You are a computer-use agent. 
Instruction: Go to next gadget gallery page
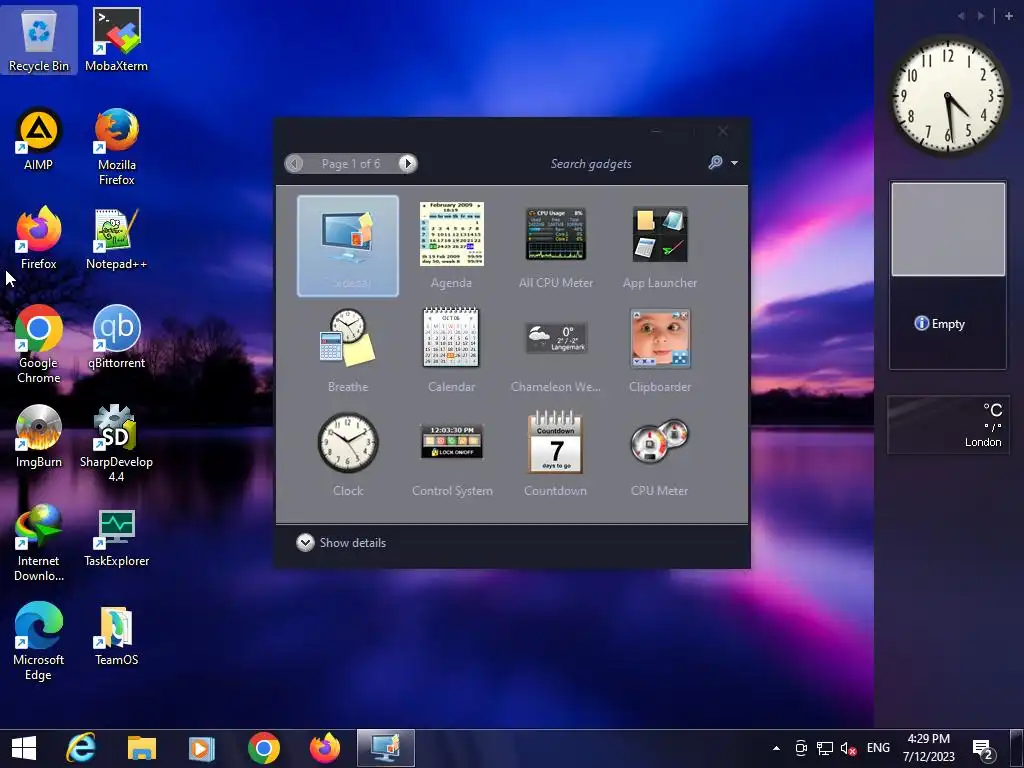pos(408,163)
